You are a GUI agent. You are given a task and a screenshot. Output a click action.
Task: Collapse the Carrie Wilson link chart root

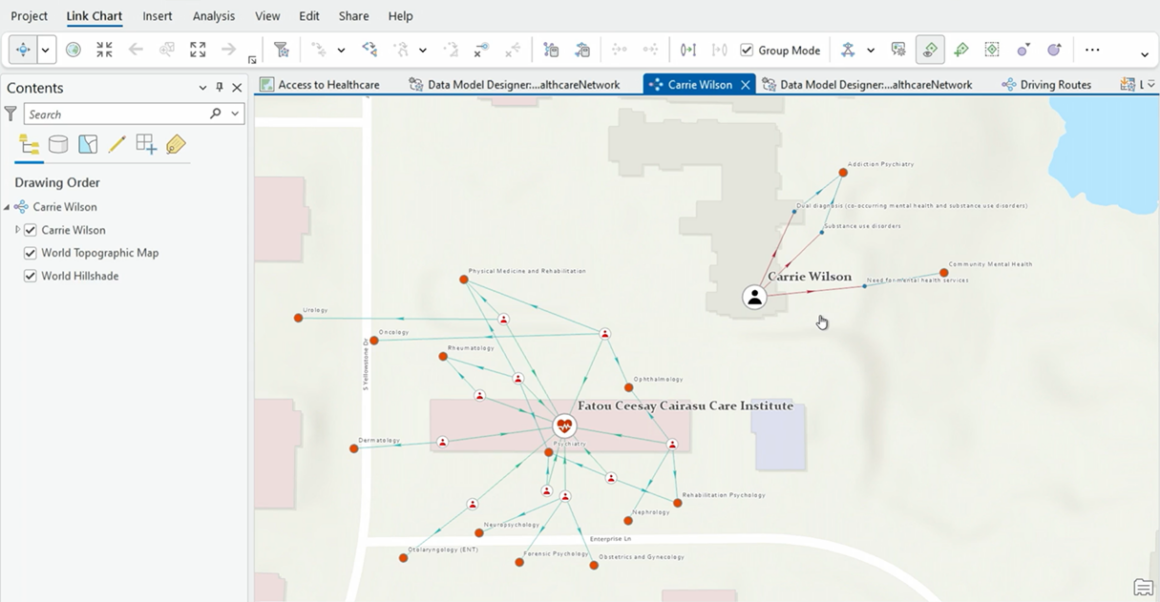click(x=7, y=207)
